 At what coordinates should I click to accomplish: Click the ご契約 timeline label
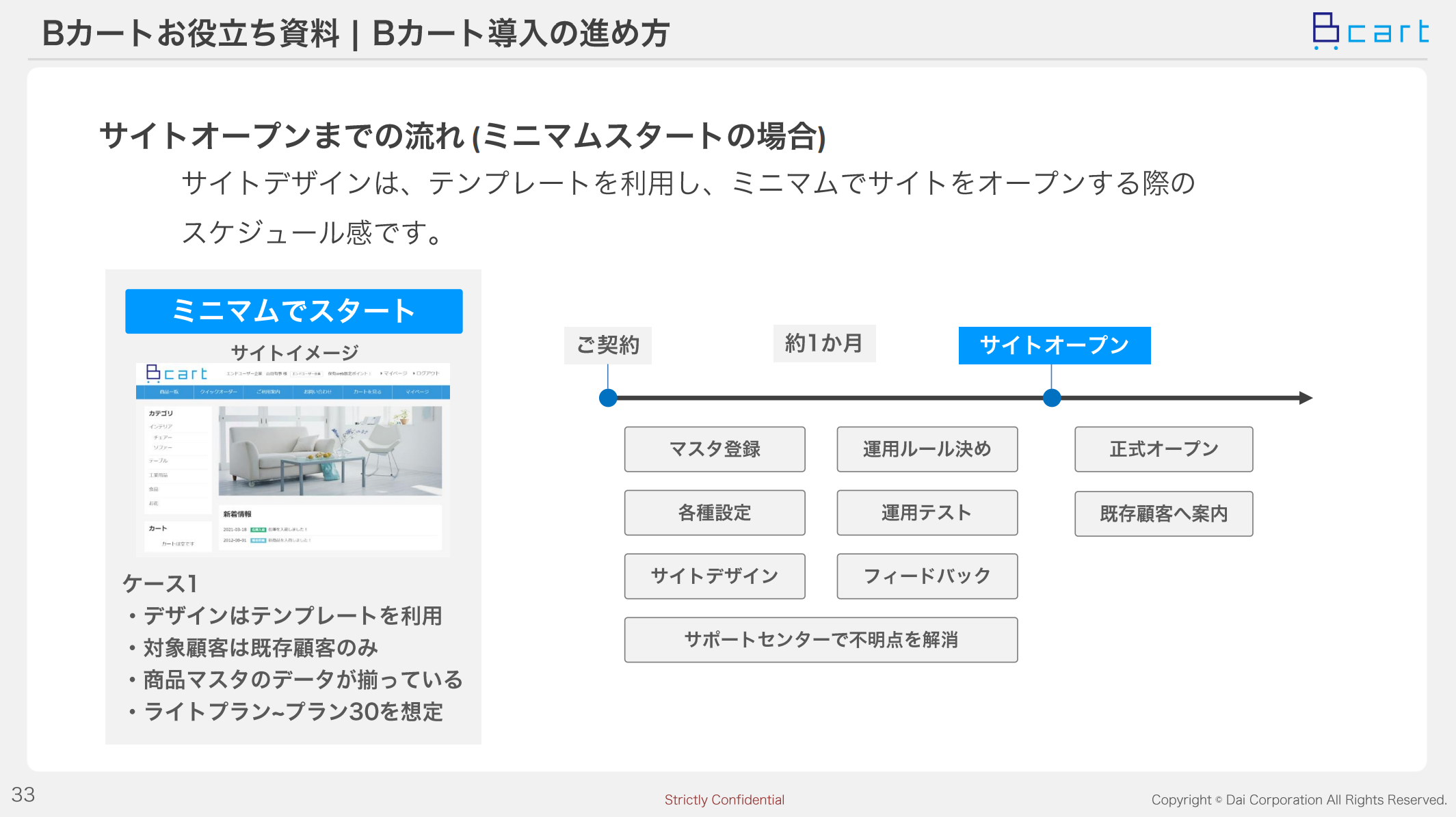point(607,345)
